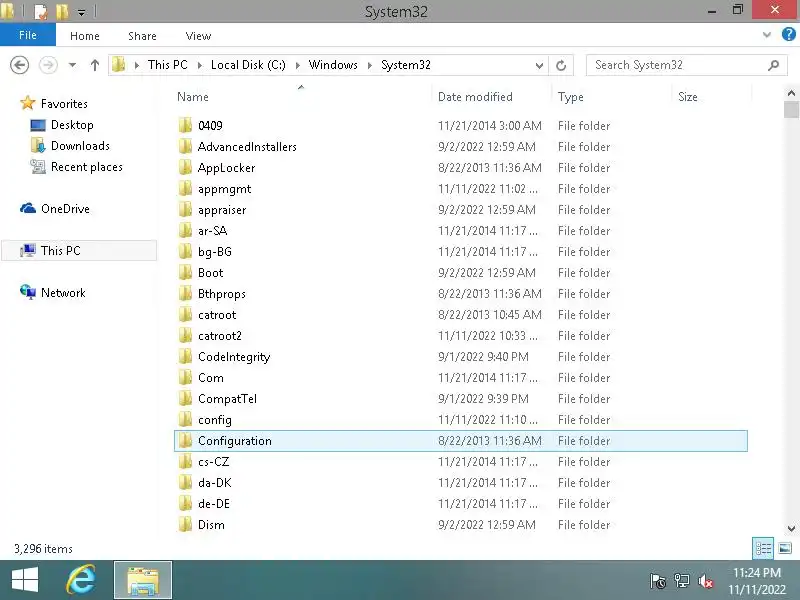800x600 pixels.
Task: Switch to Details view icon
Action: point(763,548)
